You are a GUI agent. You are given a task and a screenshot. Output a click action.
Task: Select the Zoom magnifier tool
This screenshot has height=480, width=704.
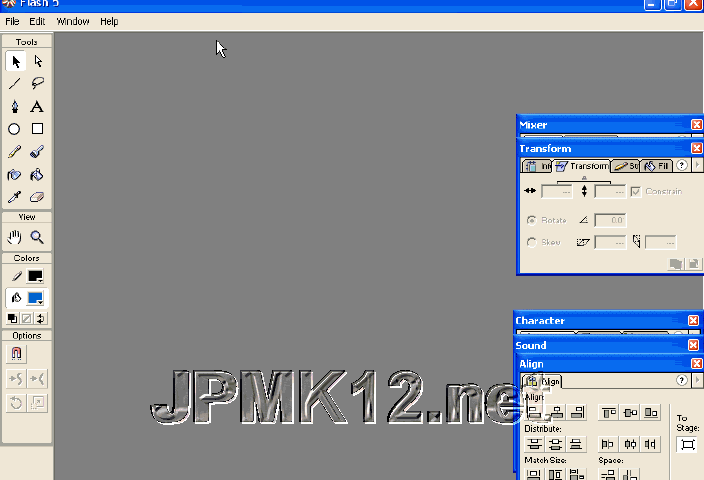[x=37, y=238]
